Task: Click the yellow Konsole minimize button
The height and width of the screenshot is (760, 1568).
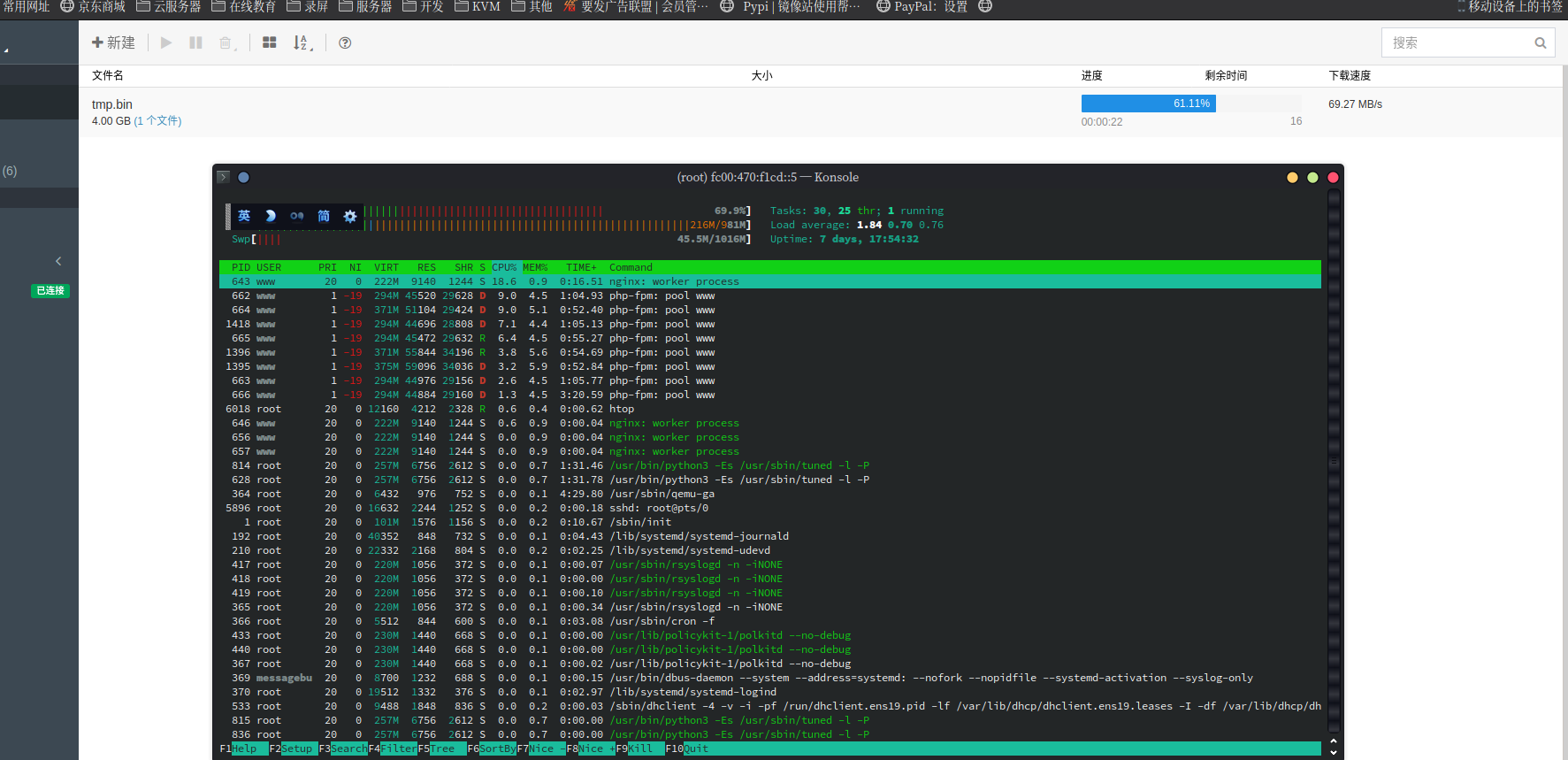Action: (1292, 178)
